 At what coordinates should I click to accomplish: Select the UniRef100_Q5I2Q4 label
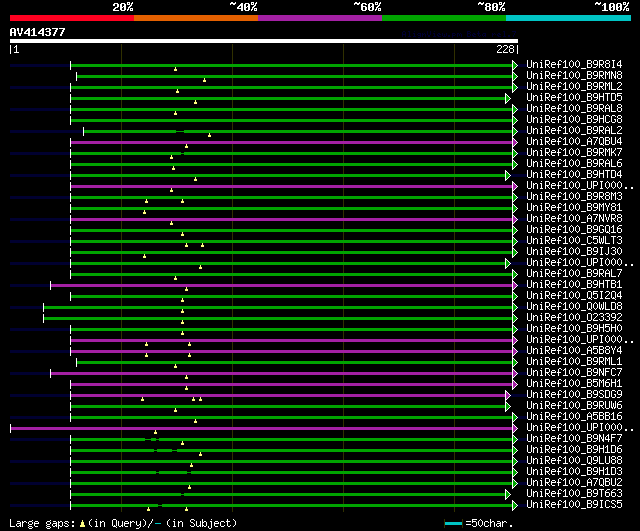tap(574, 296)
